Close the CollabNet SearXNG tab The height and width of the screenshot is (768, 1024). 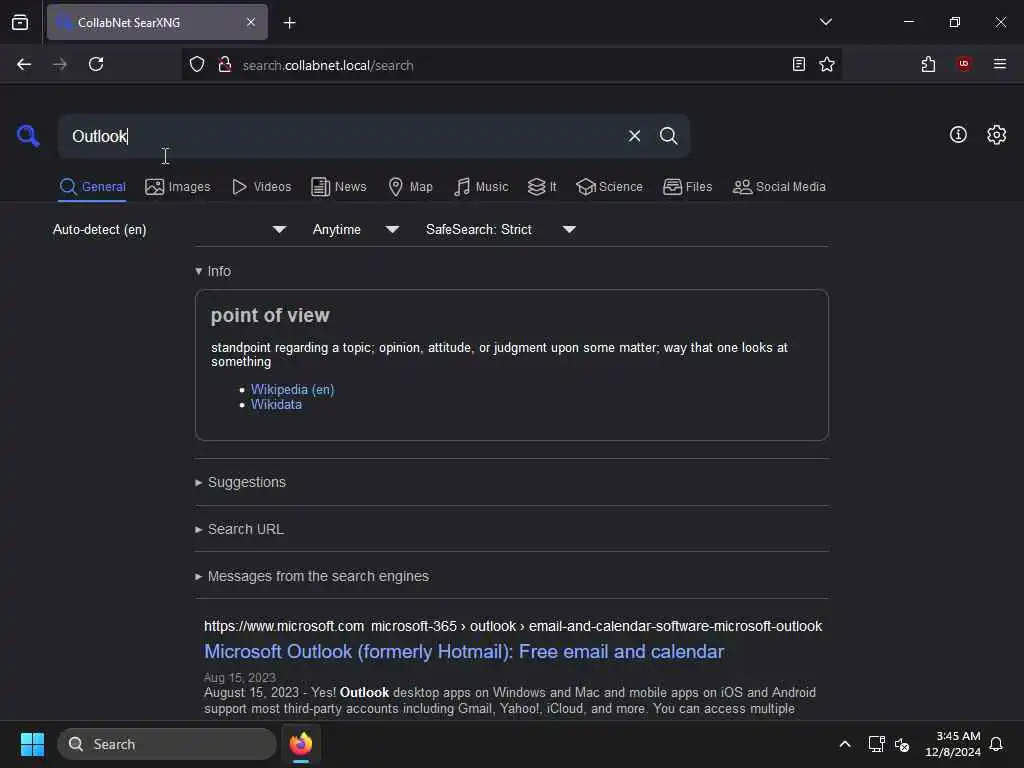(251, 22)
